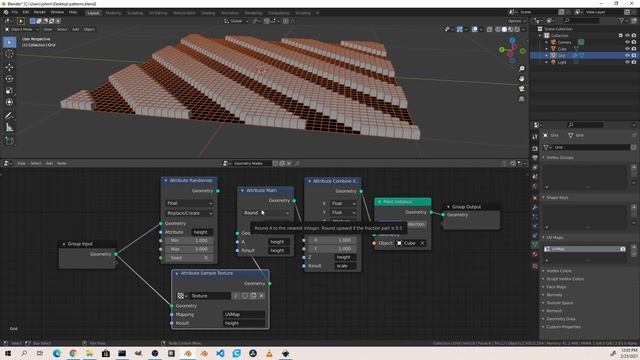The image size is (640, 360).
Task: Hide Cube in outliner via eye icon
Action: tap(627, 49)
